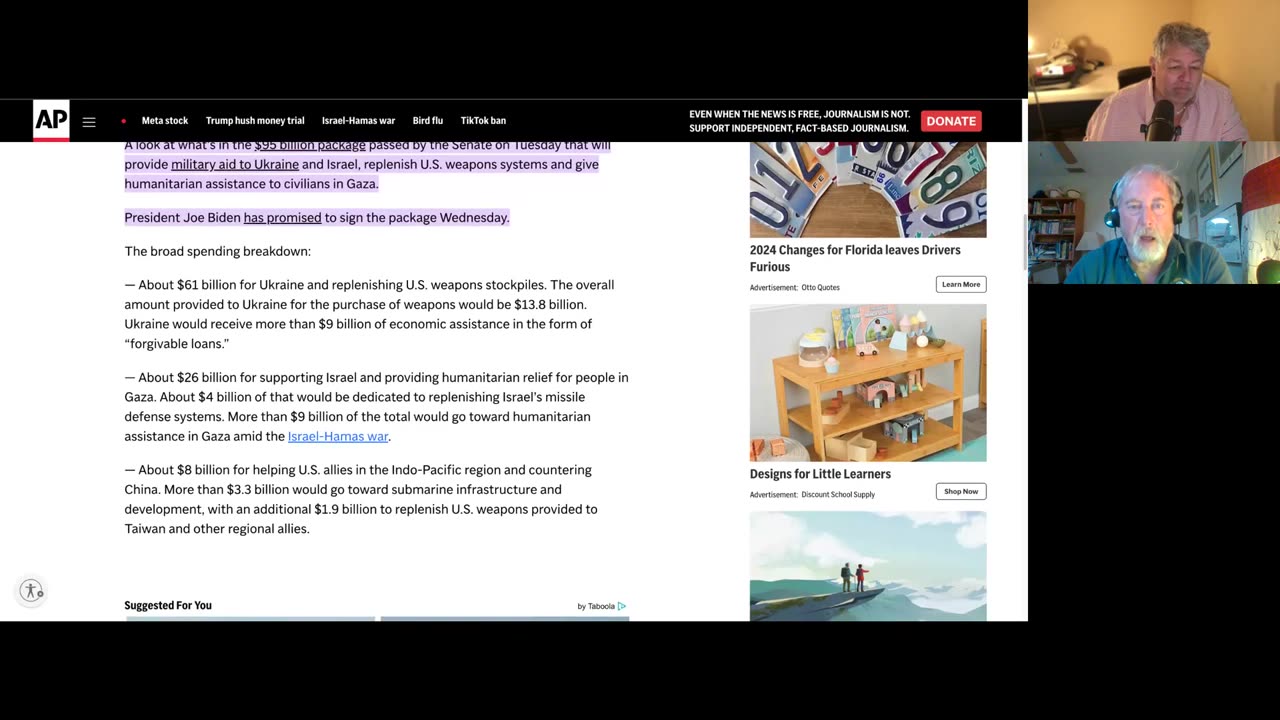Follow the blue Israel-Hamas war article link
This screenshot has width=1280, height=720.
[x=338, y=436]
